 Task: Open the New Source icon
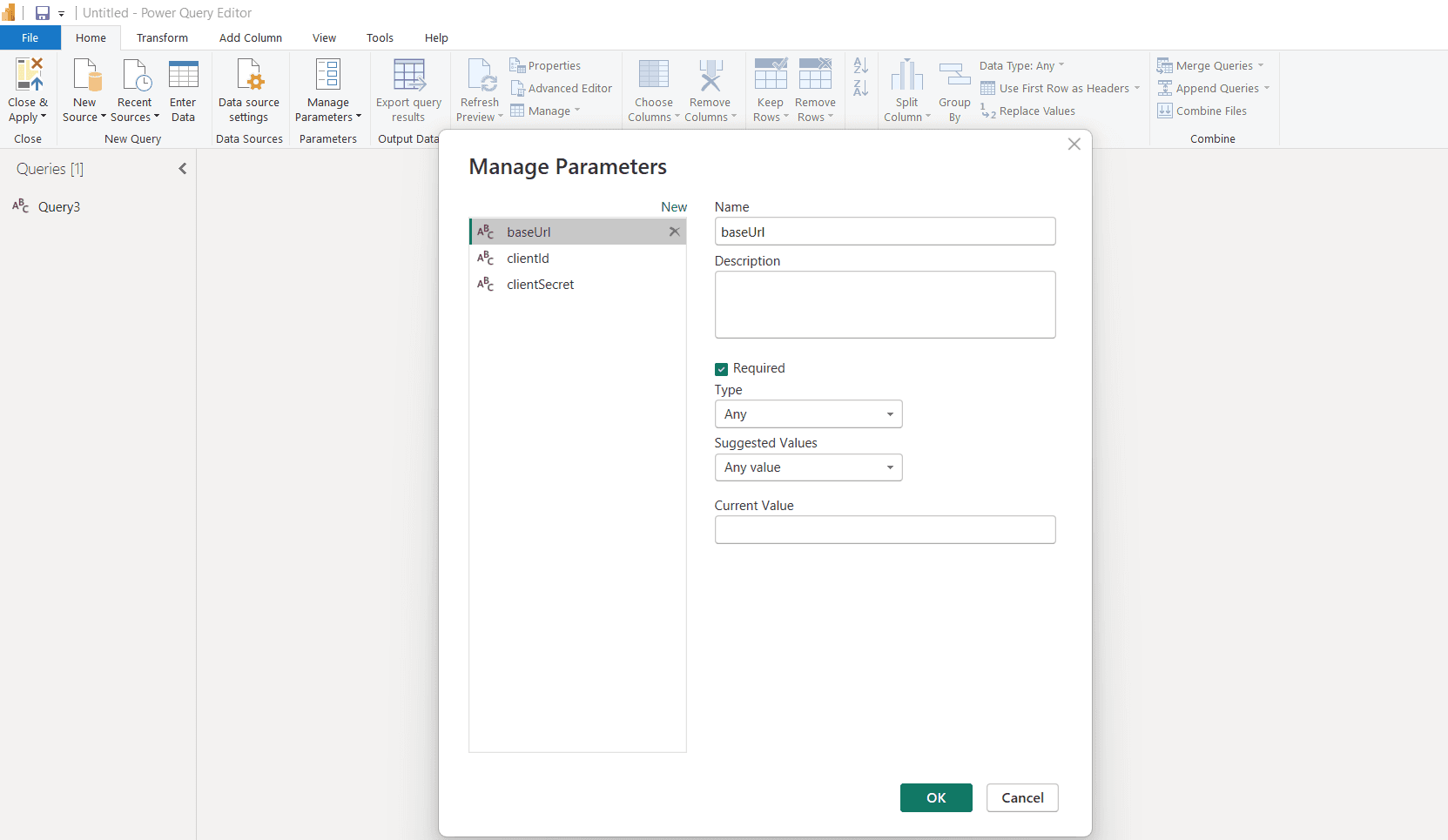tap(86, 75)
